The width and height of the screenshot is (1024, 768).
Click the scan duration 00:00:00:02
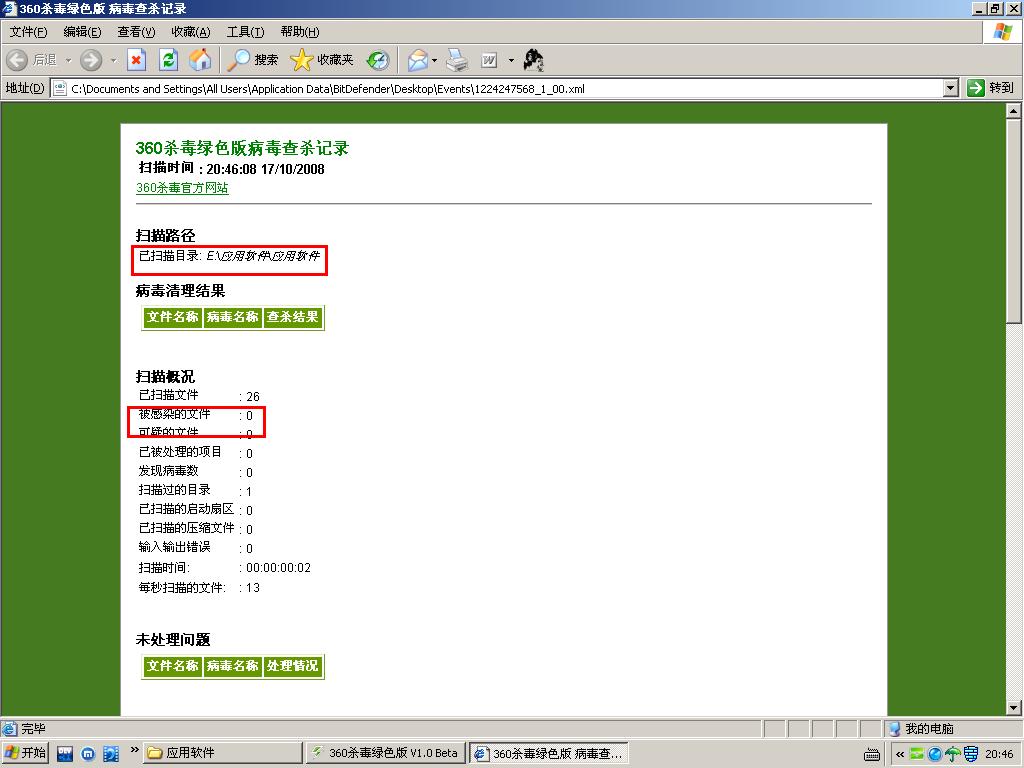pyautogui.click(x=278, y=568)
